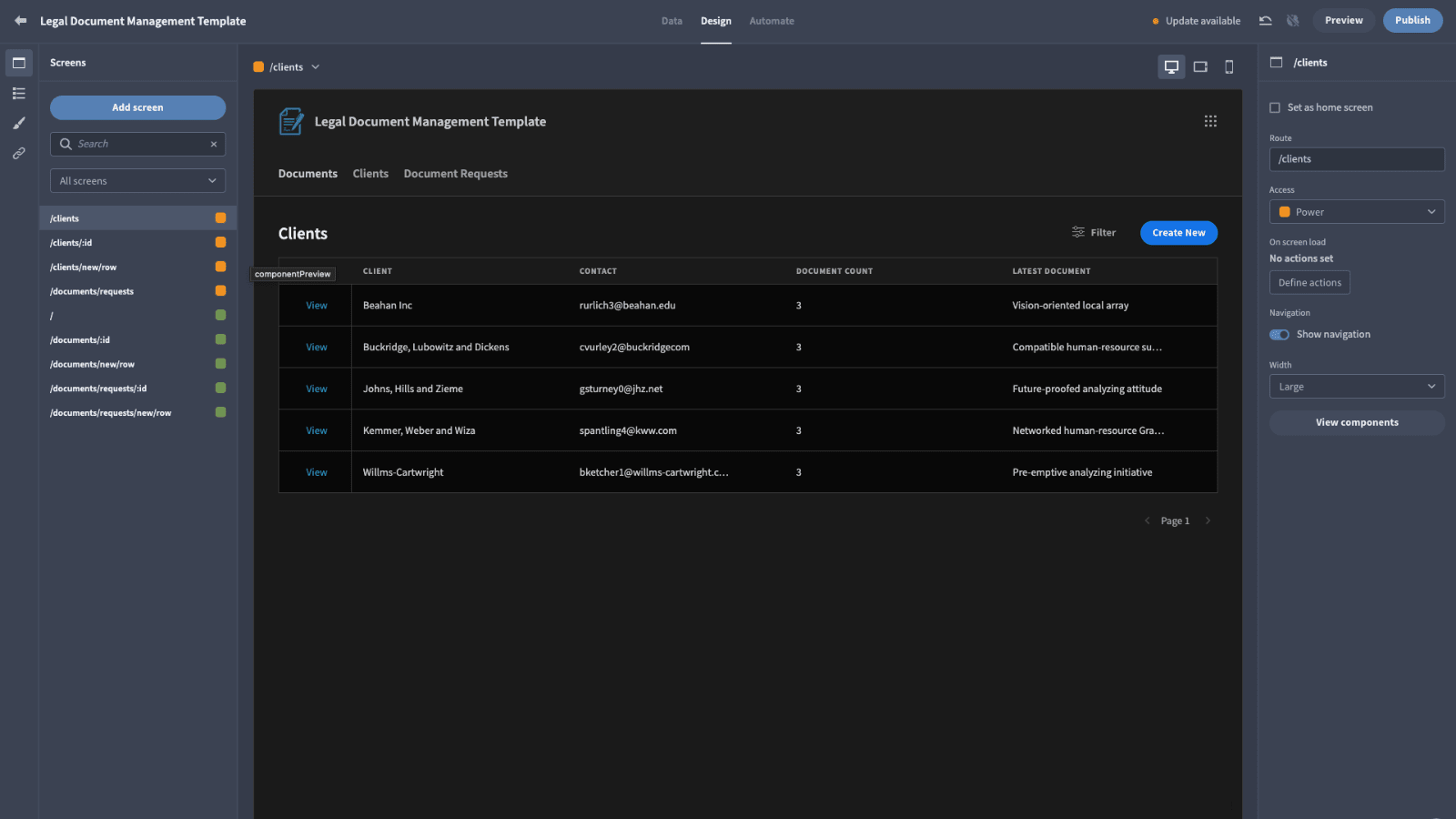The image size is (1456, 819).
Task: Switch preview to desktop view
Action: [1171, 66]
